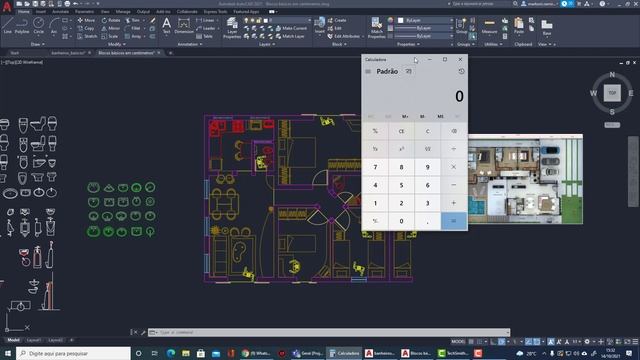Open the Insert ribbon tab
640x360 pixels.
[x=41, y=11]
